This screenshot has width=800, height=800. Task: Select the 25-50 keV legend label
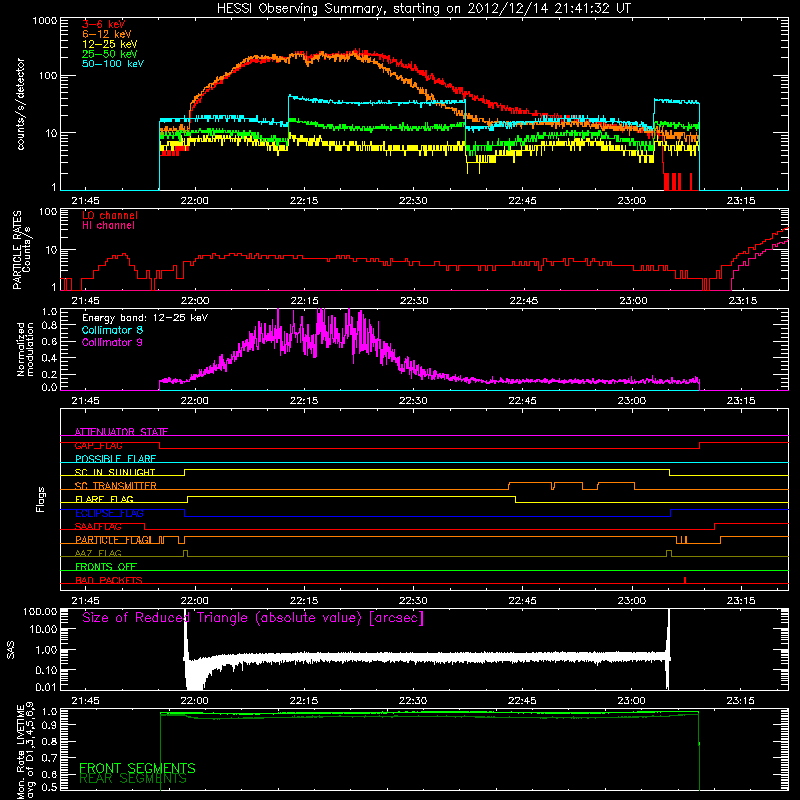(x=110, y=54)
